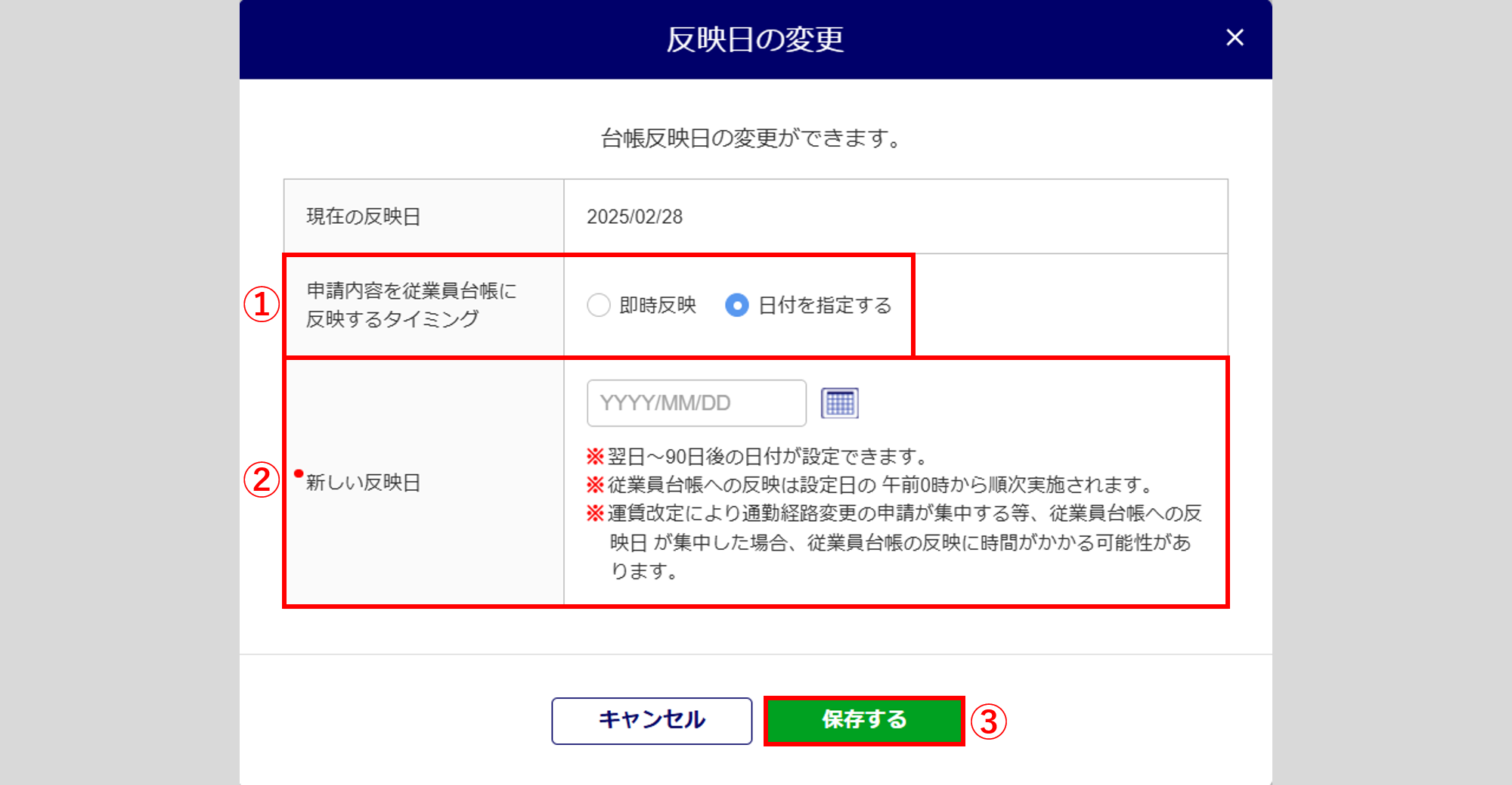This screenshot has width=1512, height=785.
Task: Click the 新しい反映日 field label
Action: point(363,482)
